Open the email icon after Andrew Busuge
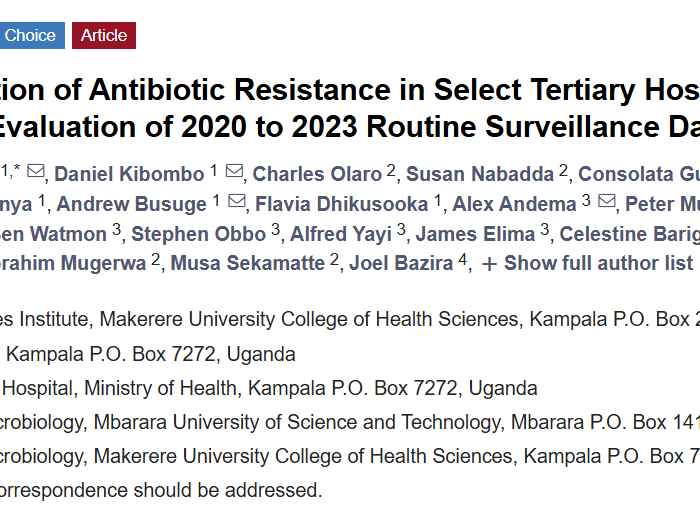The width and height of the screenshot is (700, 526). (236, 204)
